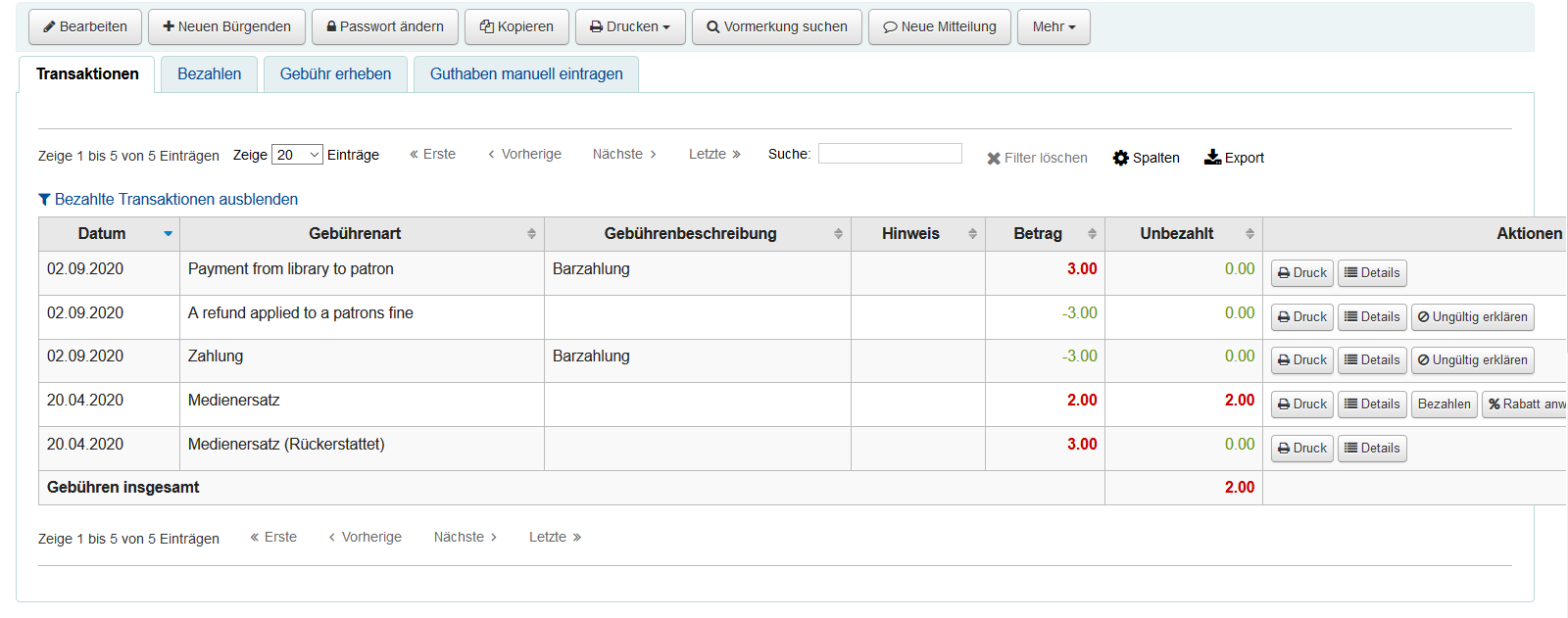Click Bezahlen button in Medienersatz row
Viewport: 1568px width, 618px height.
coord(1444,404)
